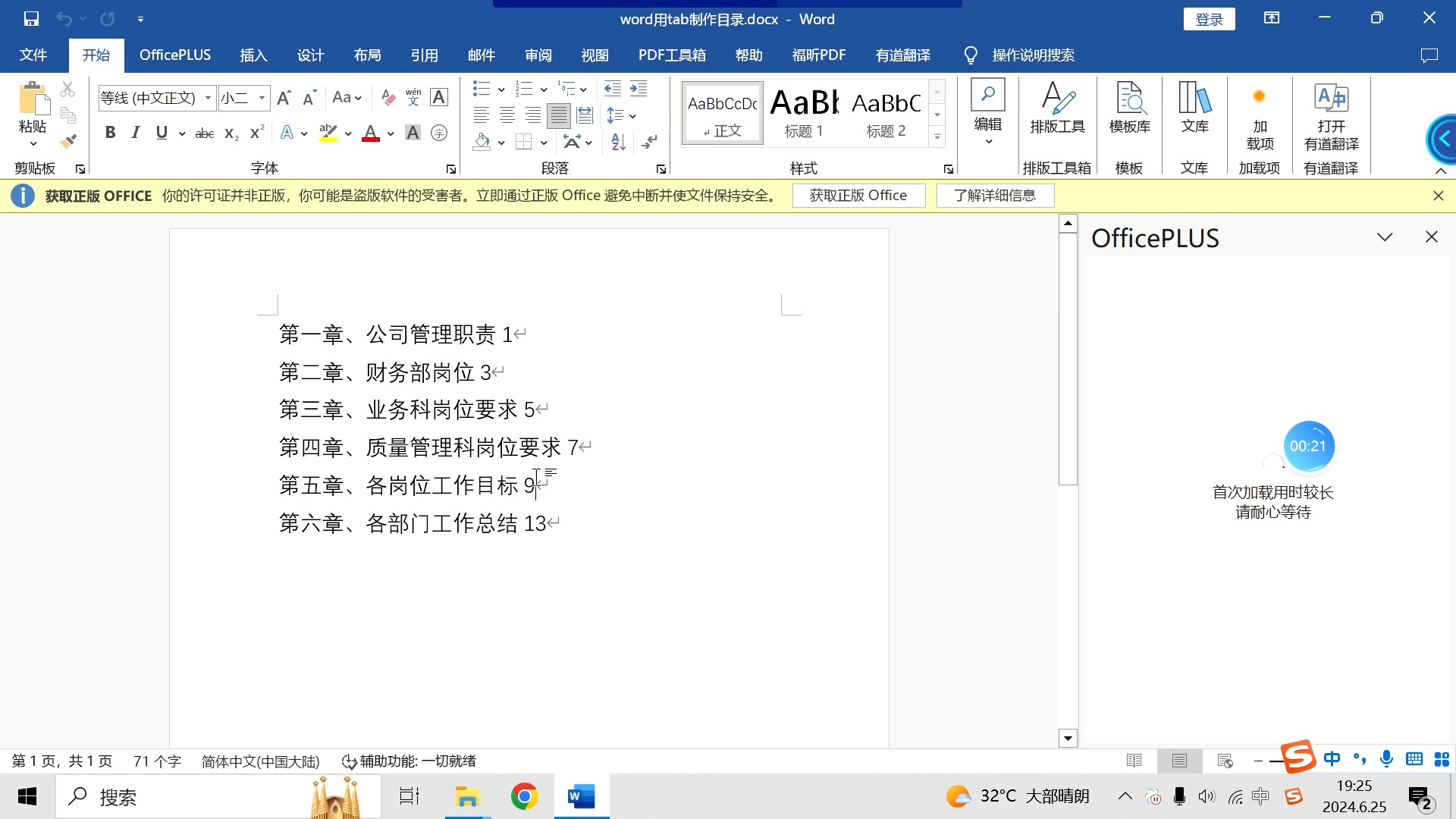Expand the font color dropdown arrow
This screenshot has height=819, width=1456.
[389, 133]
